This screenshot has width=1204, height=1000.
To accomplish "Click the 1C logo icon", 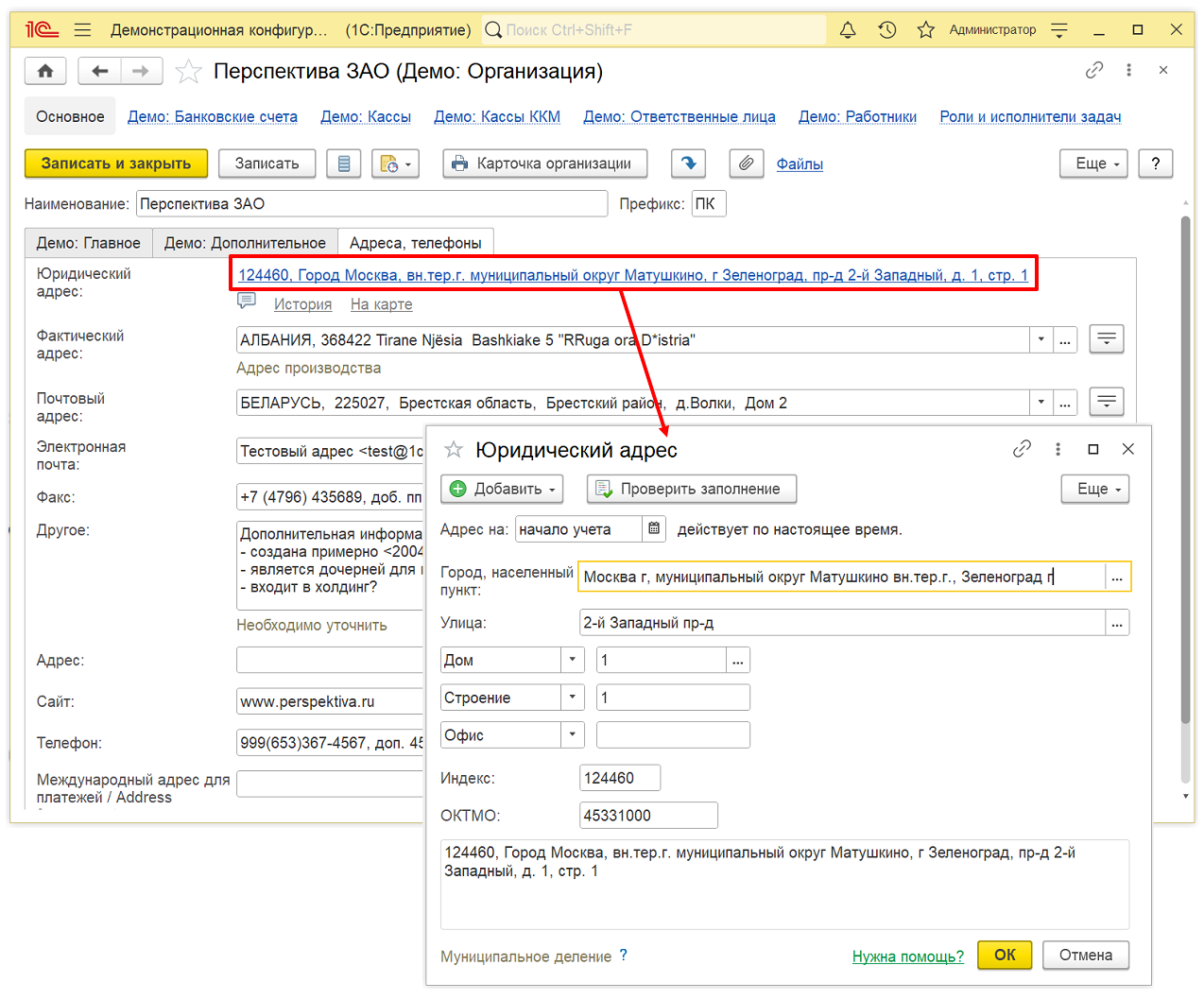I will 43,29.
